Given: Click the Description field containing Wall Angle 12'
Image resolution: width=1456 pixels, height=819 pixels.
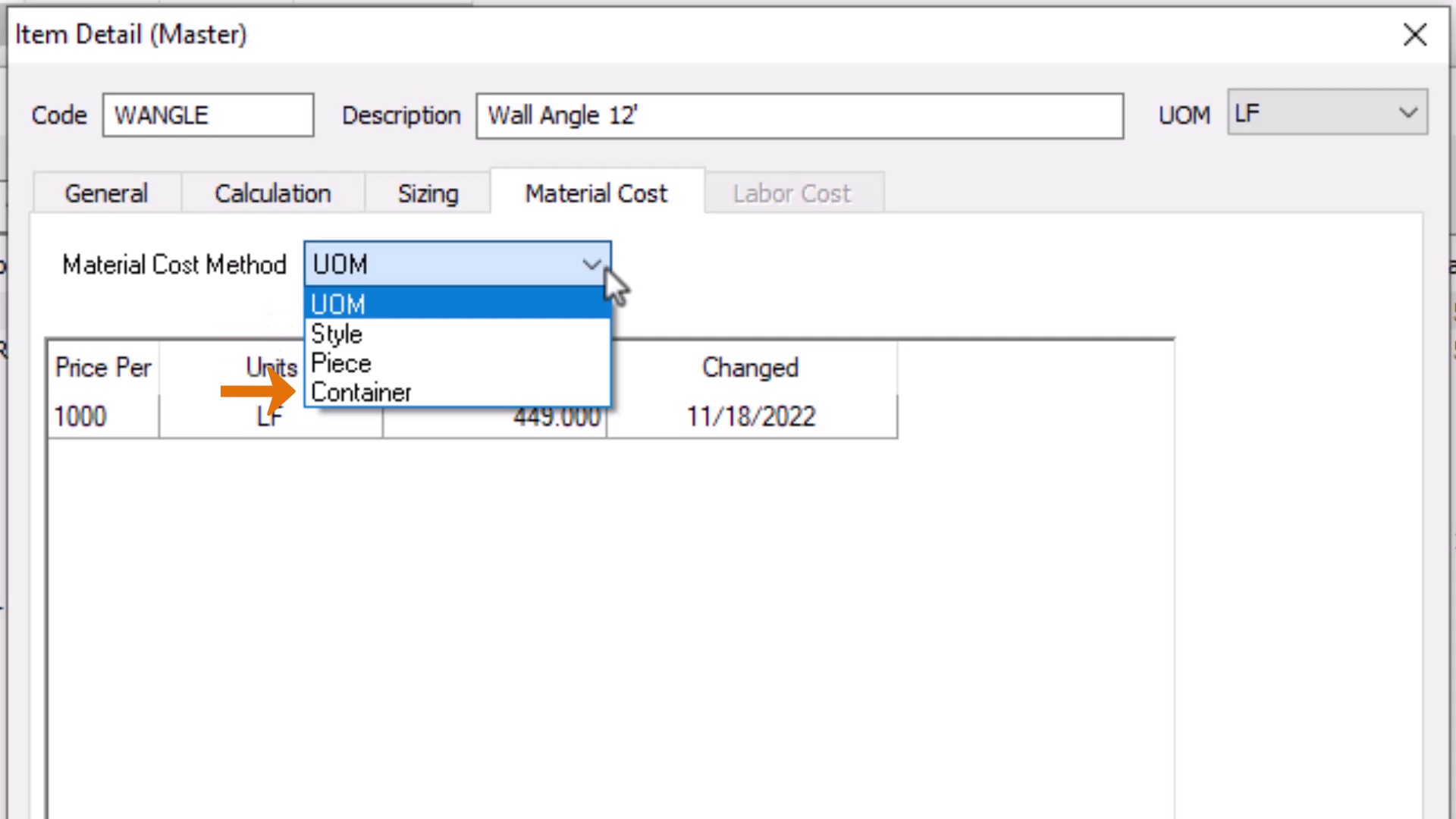Looking at the screenshot, I should (799, 115).
